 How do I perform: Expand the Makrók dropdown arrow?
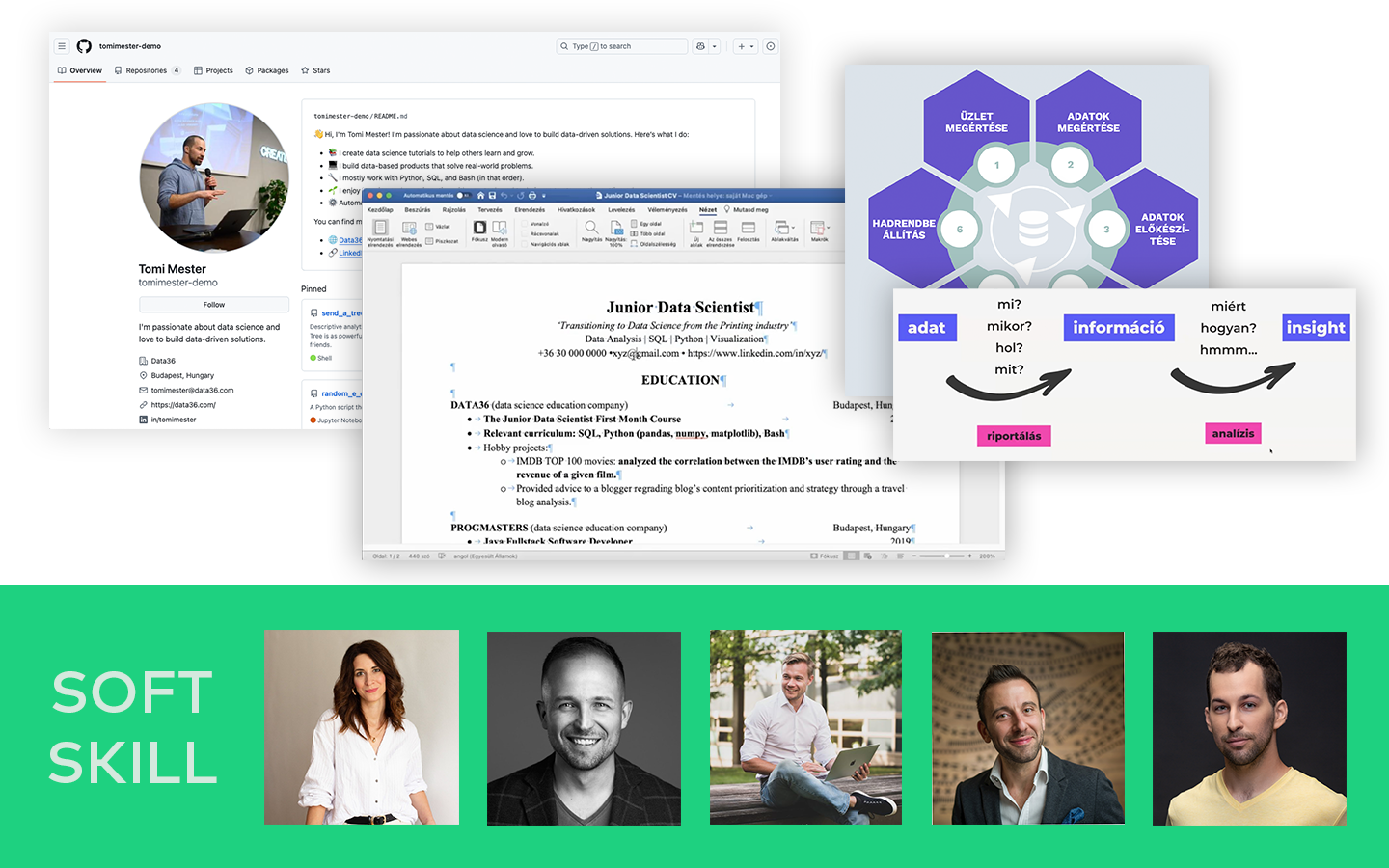pos(828,228)
